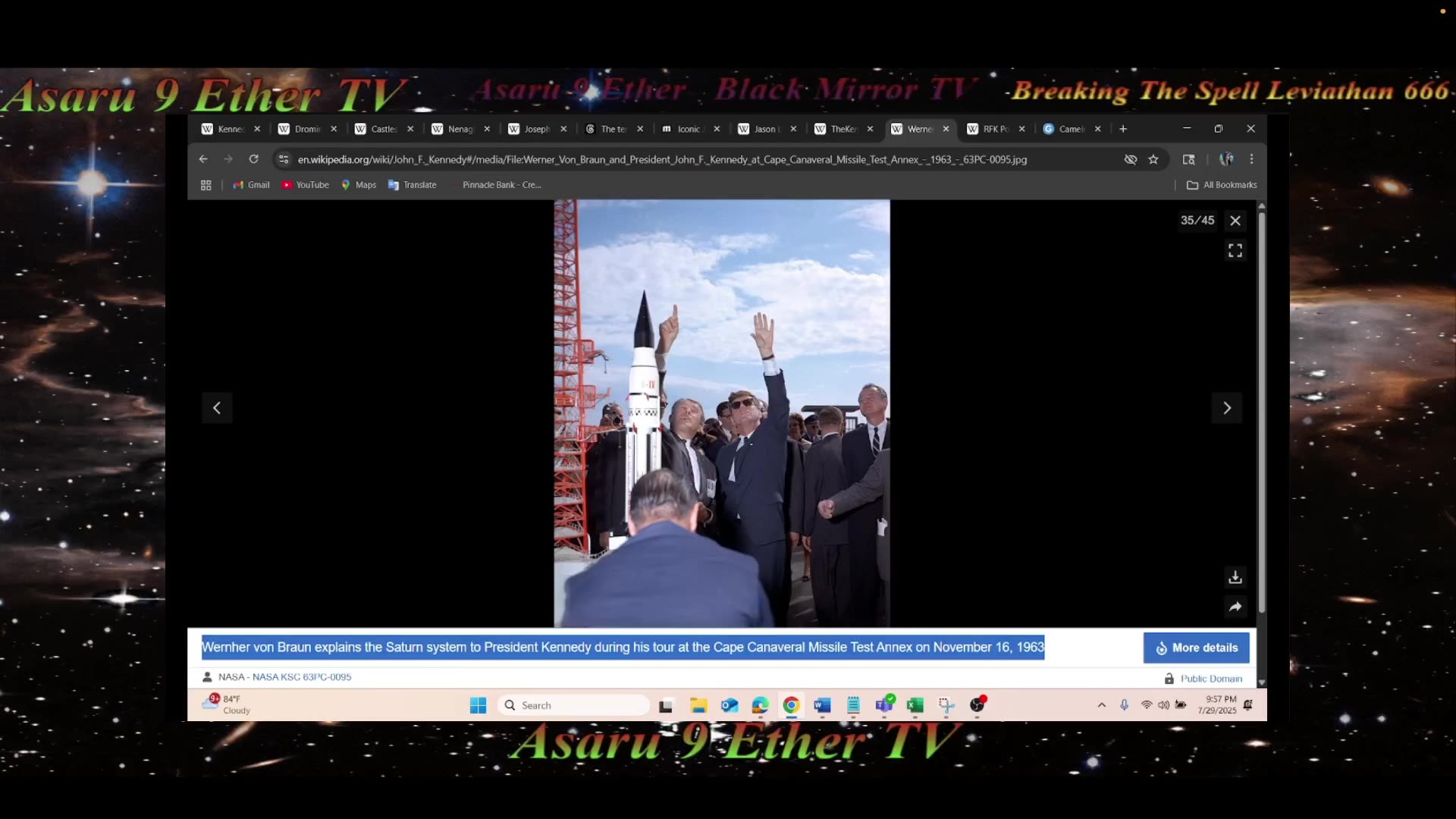Go back to previous page
Viewport: 1456px width, 819px height.
click(x=203, y=159)
